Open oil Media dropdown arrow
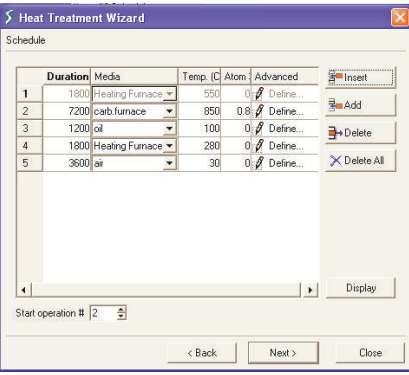Viewport: 409px width, 375px height. 170,129
